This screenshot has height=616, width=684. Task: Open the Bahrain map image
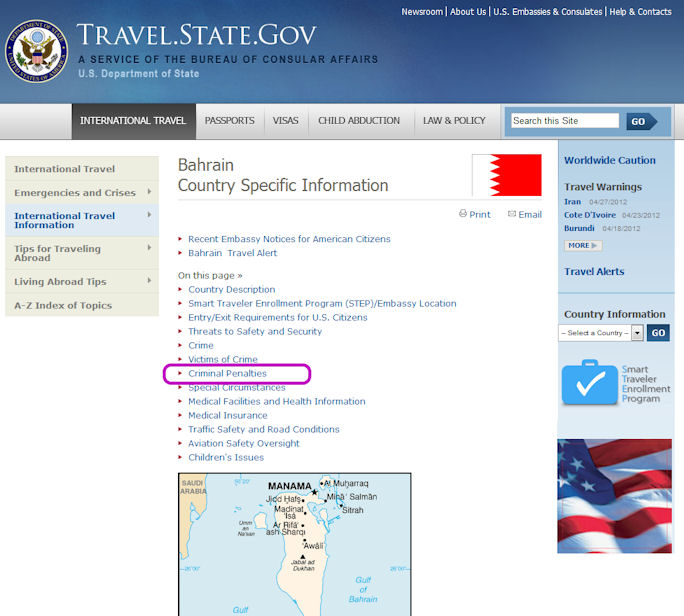294,544
